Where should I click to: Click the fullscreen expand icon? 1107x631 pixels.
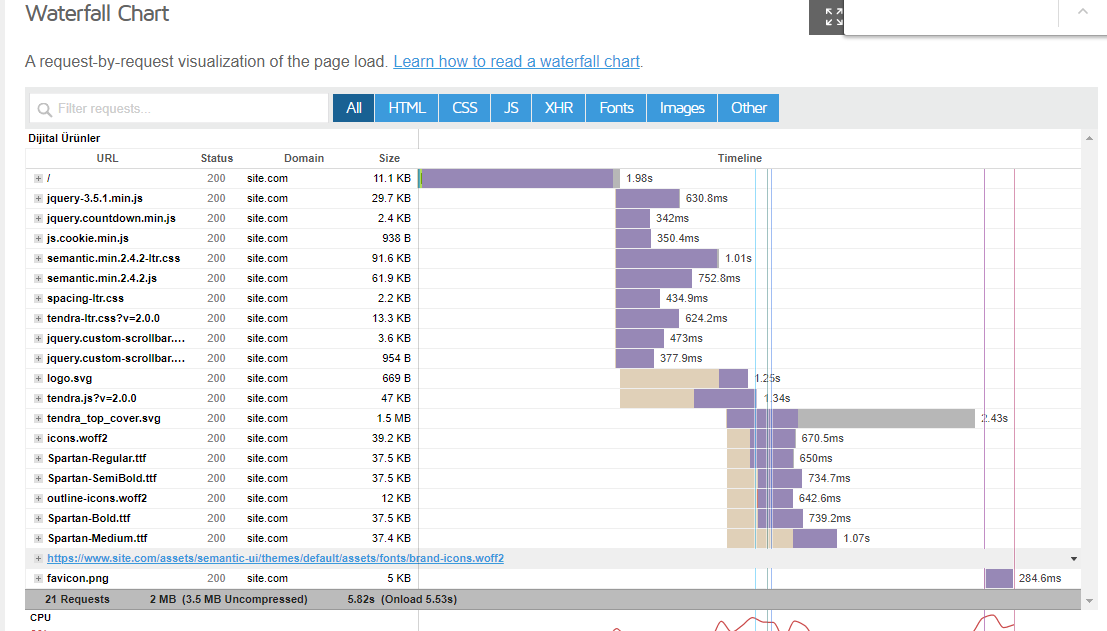click(834, 16)
